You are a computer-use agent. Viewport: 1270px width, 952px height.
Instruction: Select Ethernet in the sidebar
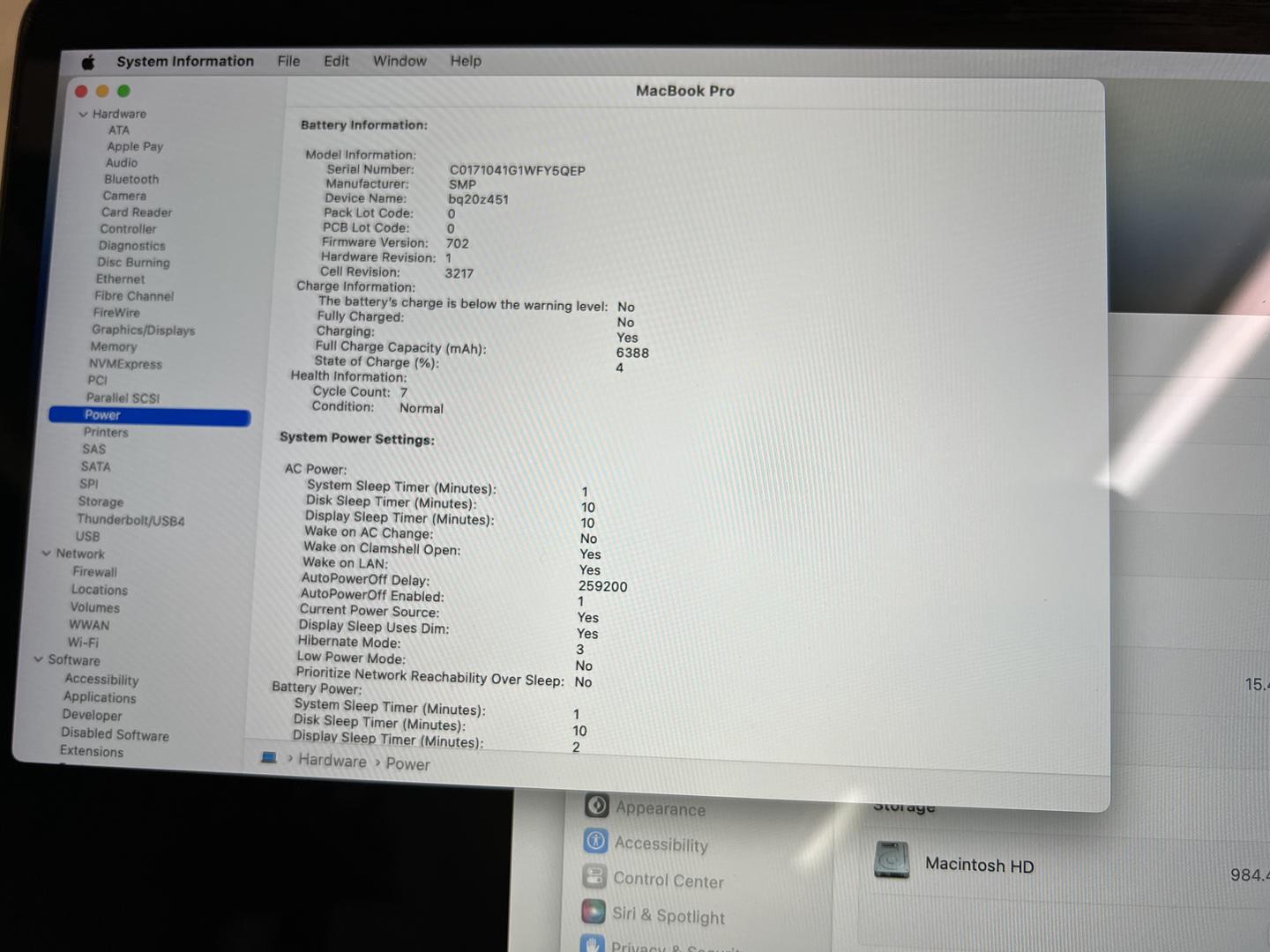click(x=120, y=279)
